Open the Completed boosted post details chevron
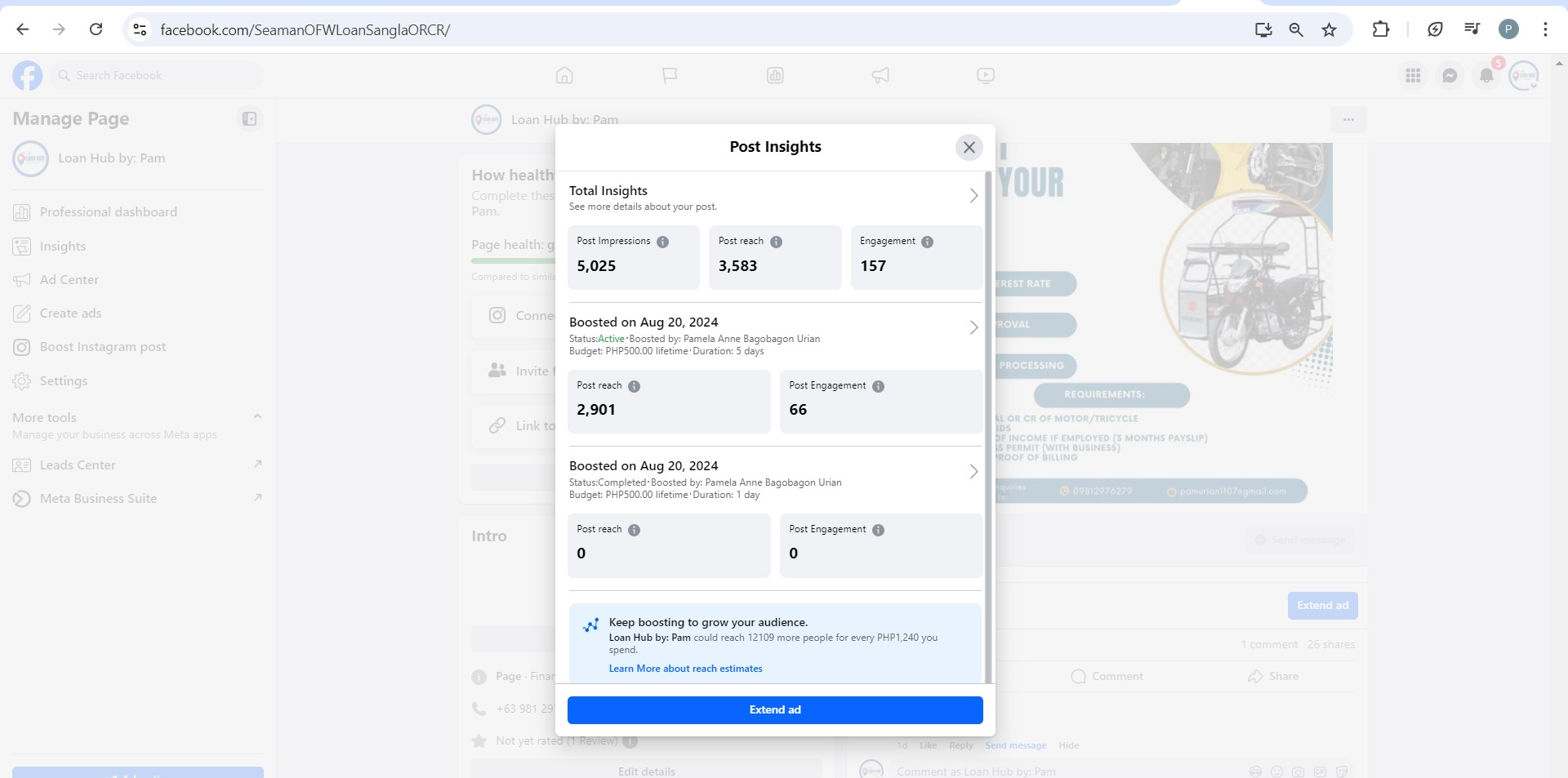This screenshot has width=1568, height=778. [973, 472]
